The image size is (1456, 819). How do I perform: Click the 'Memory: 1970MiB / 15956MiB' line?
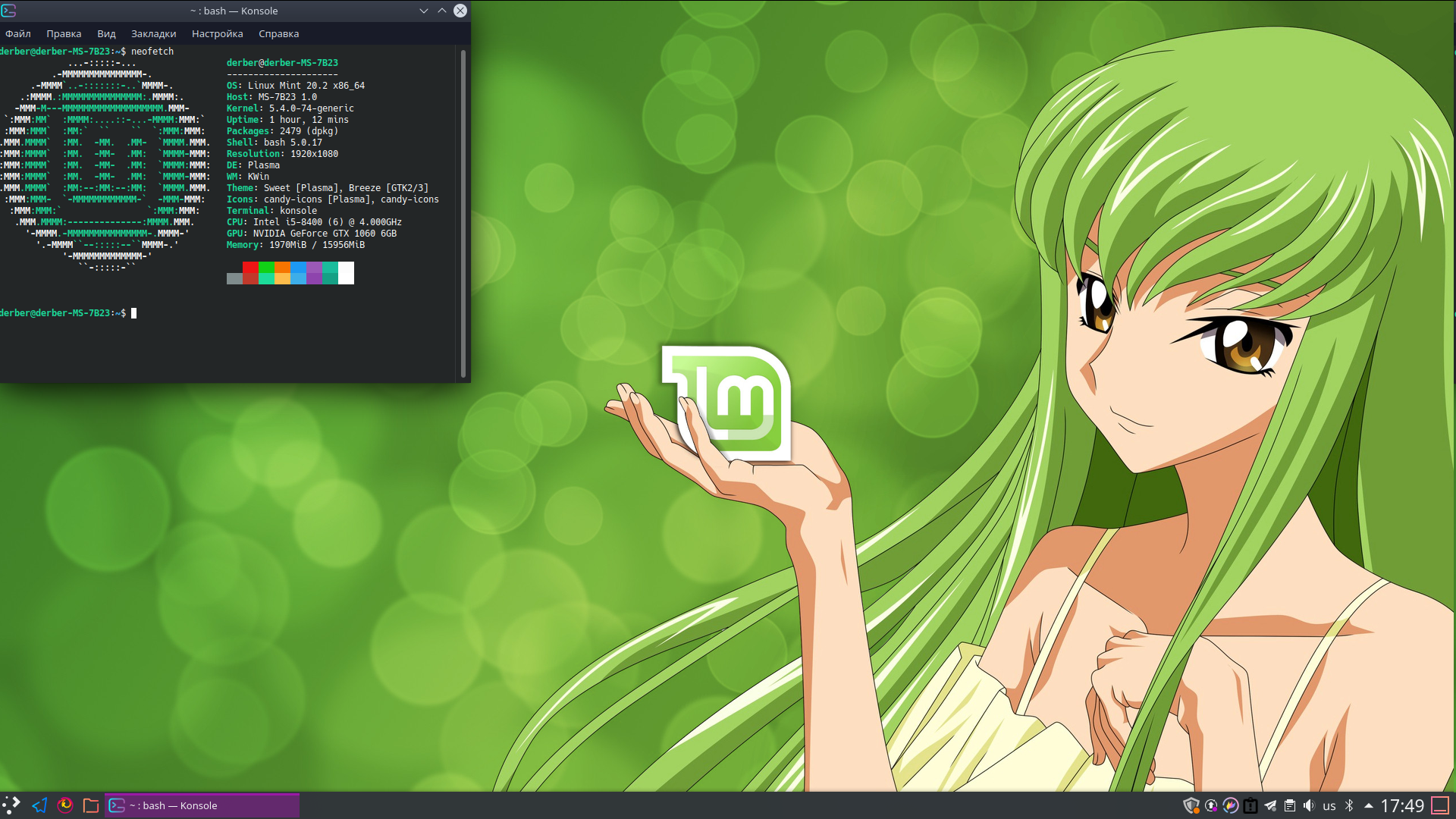point(296,245)
